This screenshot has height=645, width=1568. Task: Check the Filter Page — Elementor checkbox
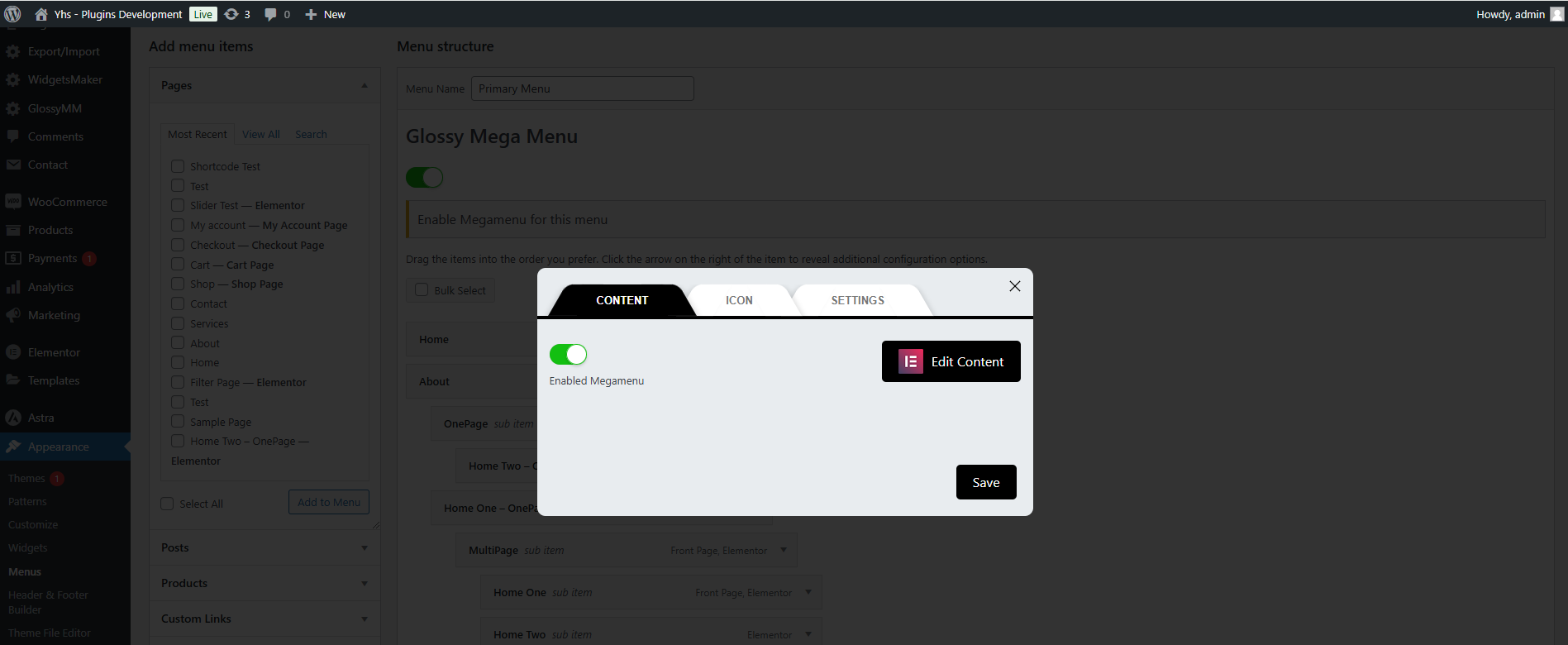tap(178, 382)
